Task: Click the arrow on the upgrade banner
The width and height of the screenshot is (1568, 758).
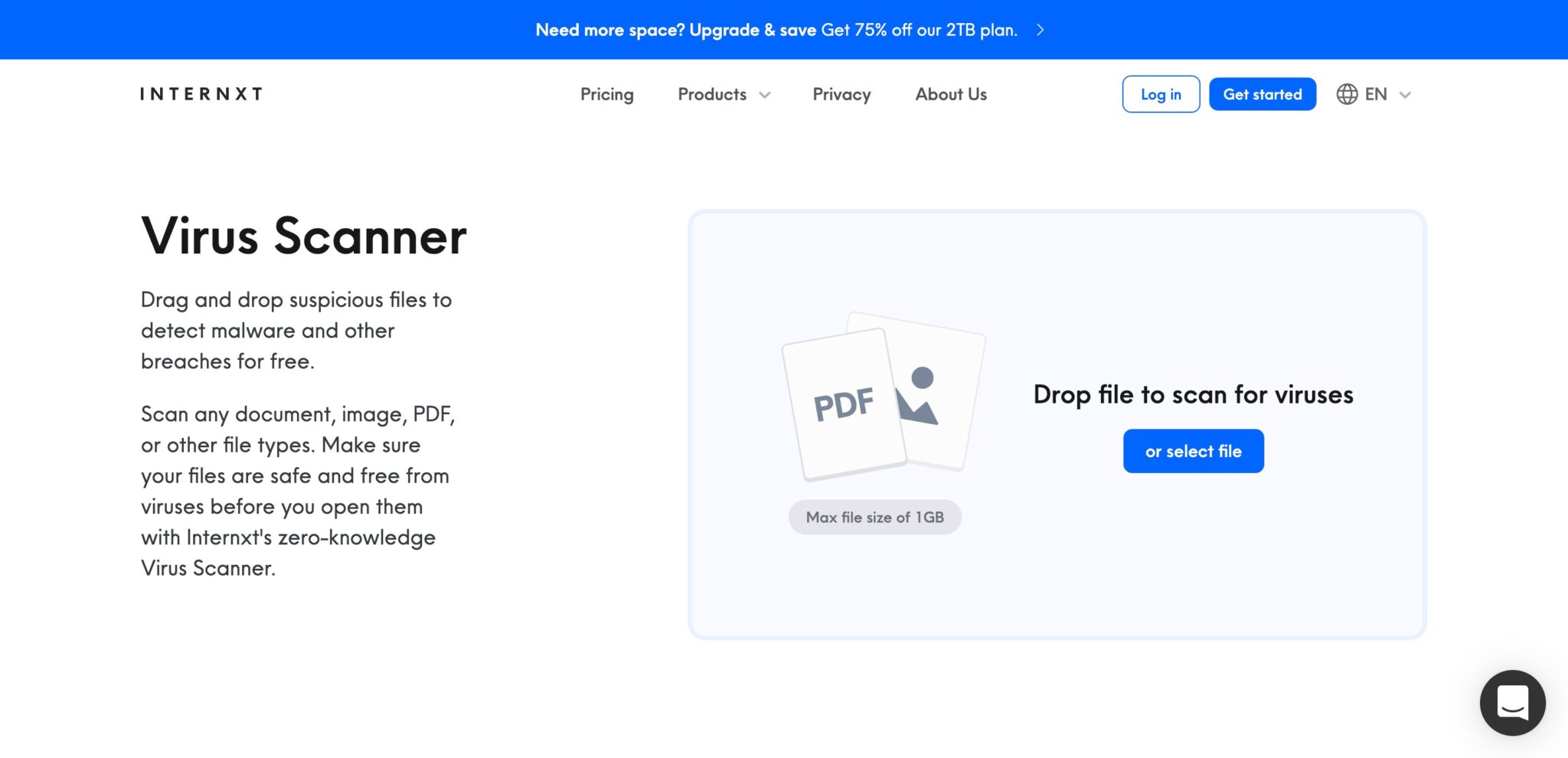Action: pos(1040,30)
